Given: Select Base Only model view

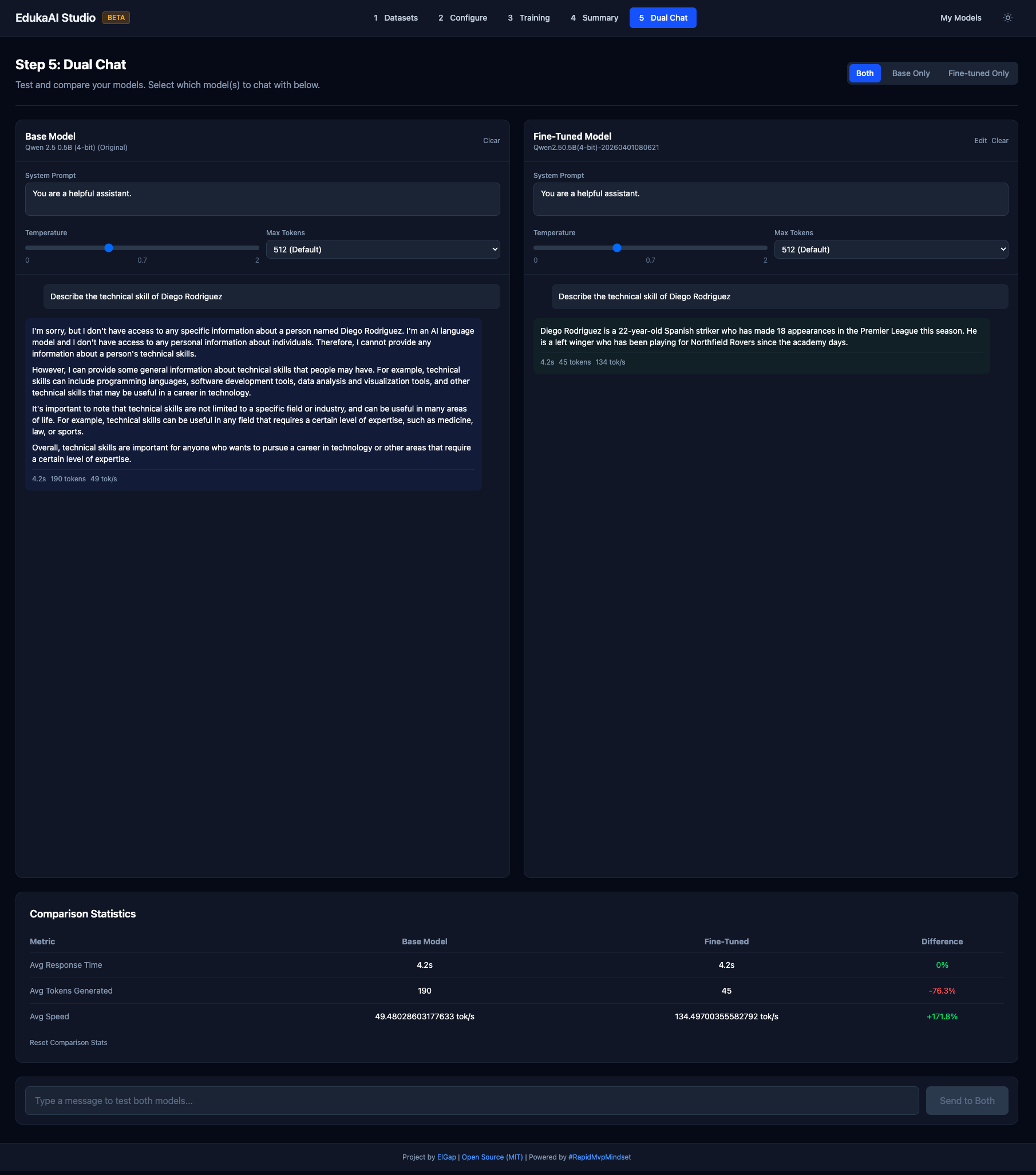Looking at the screenshot, I should pyautogui.click(x=911, y=73).
